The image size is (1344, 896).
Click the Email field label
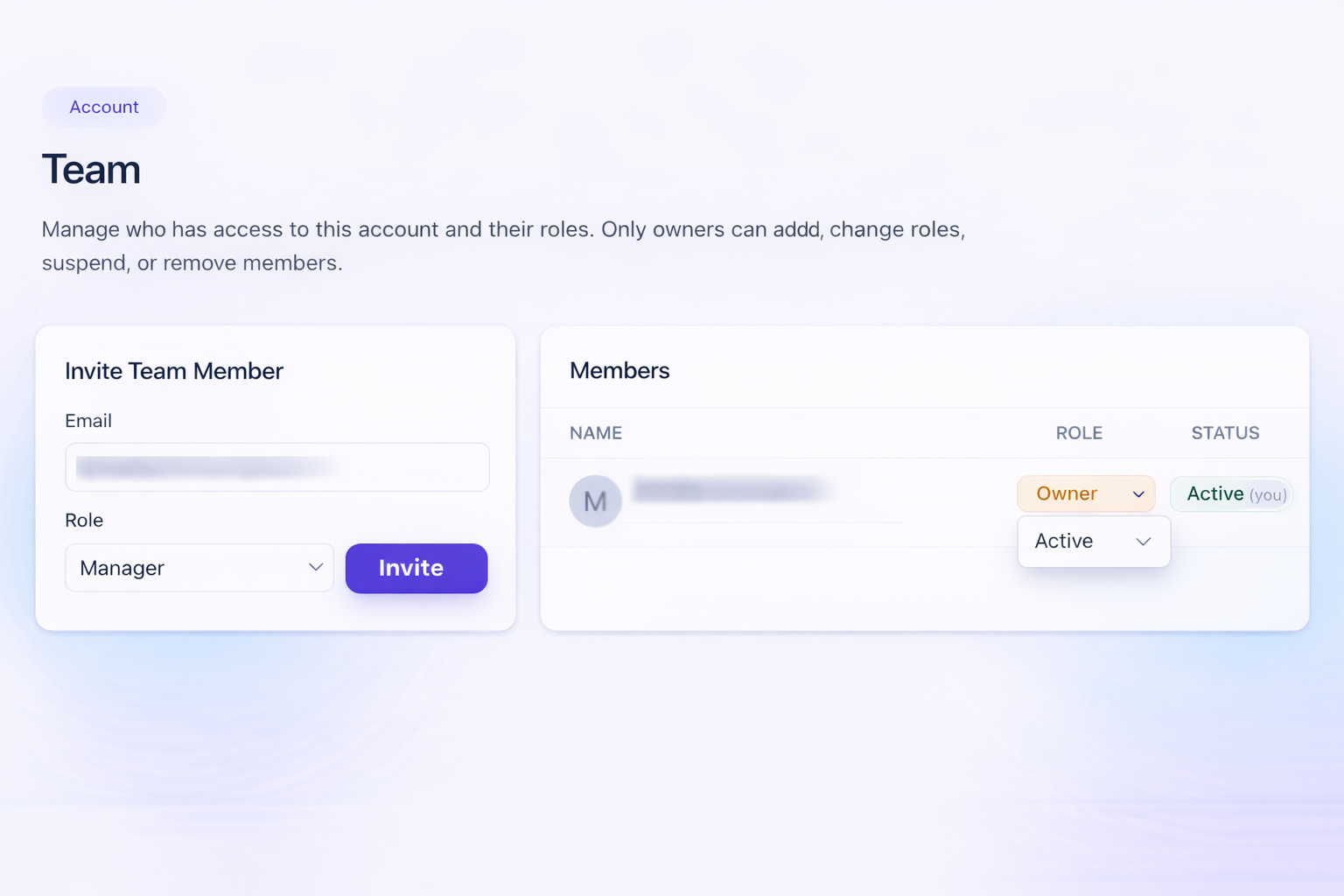(x=88, y=421)
